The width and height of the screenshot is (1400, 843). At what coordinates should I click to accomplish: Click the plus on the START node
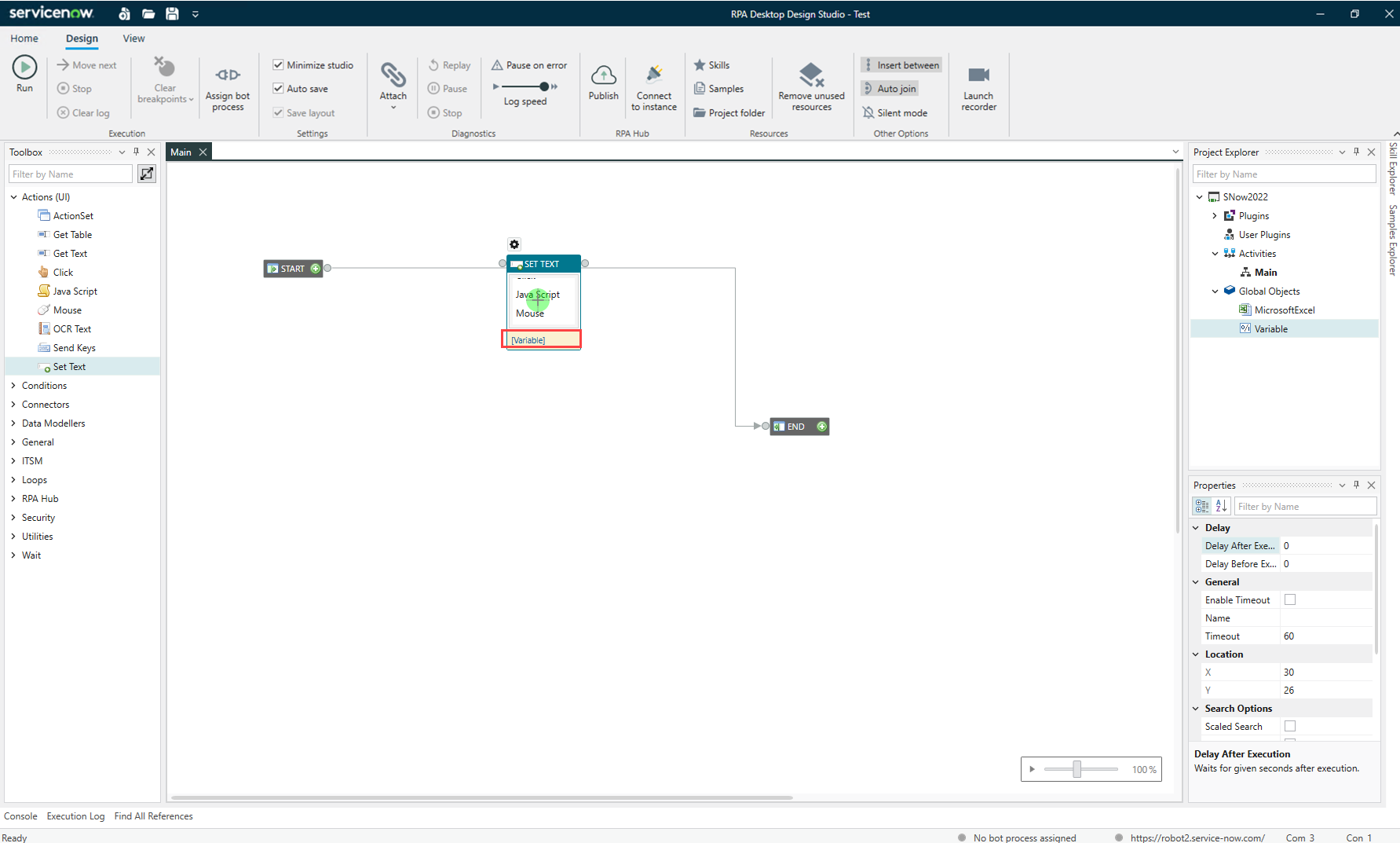pos(316,269)
